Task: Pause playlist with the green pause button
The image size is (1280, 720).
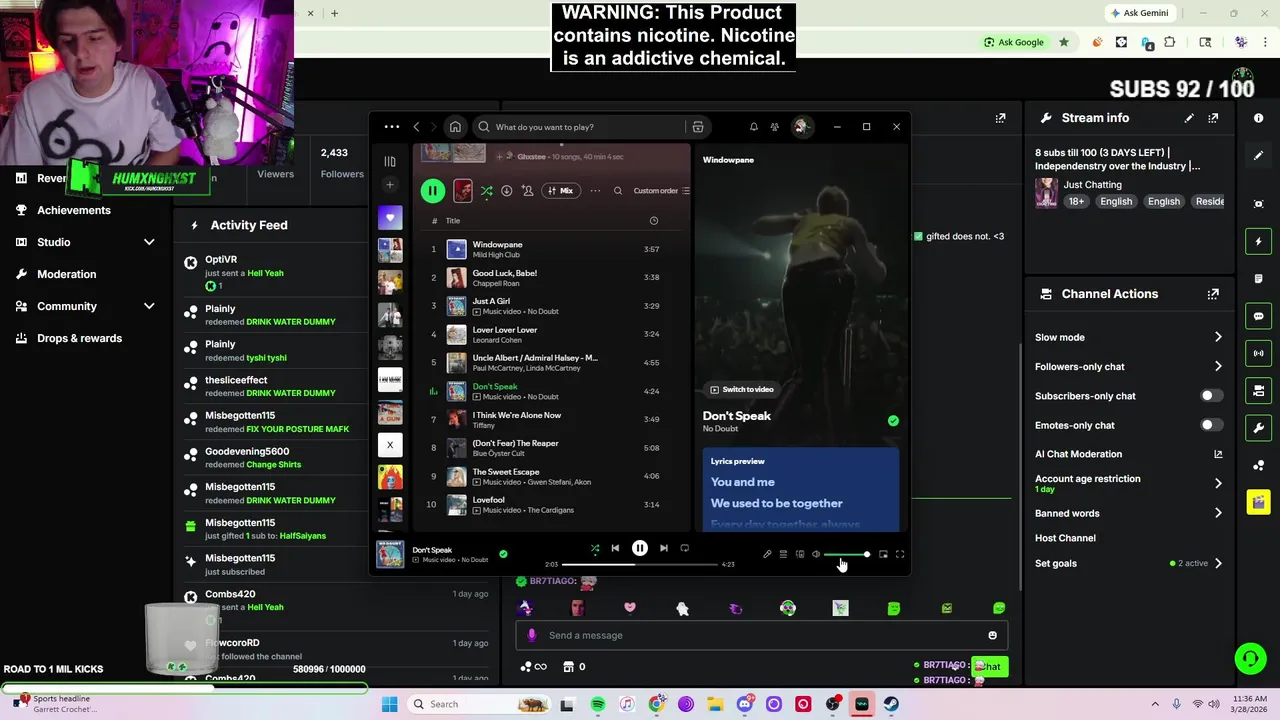Action: pos(432,191)
